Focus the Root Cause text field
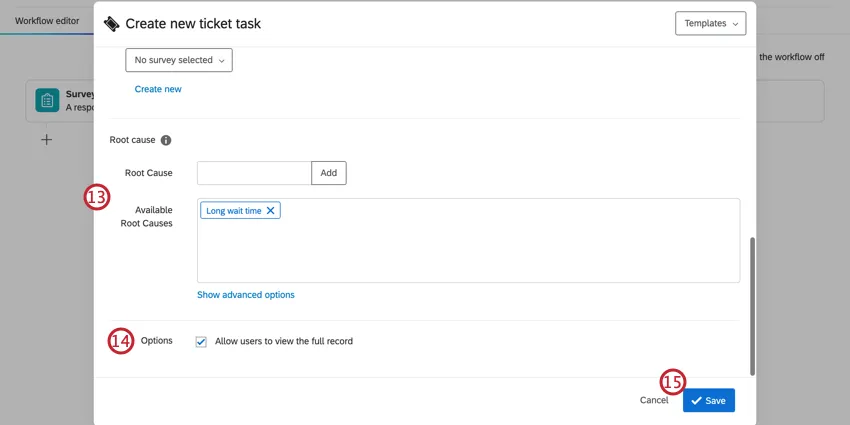The image size is (850, 425). (254, 173)
